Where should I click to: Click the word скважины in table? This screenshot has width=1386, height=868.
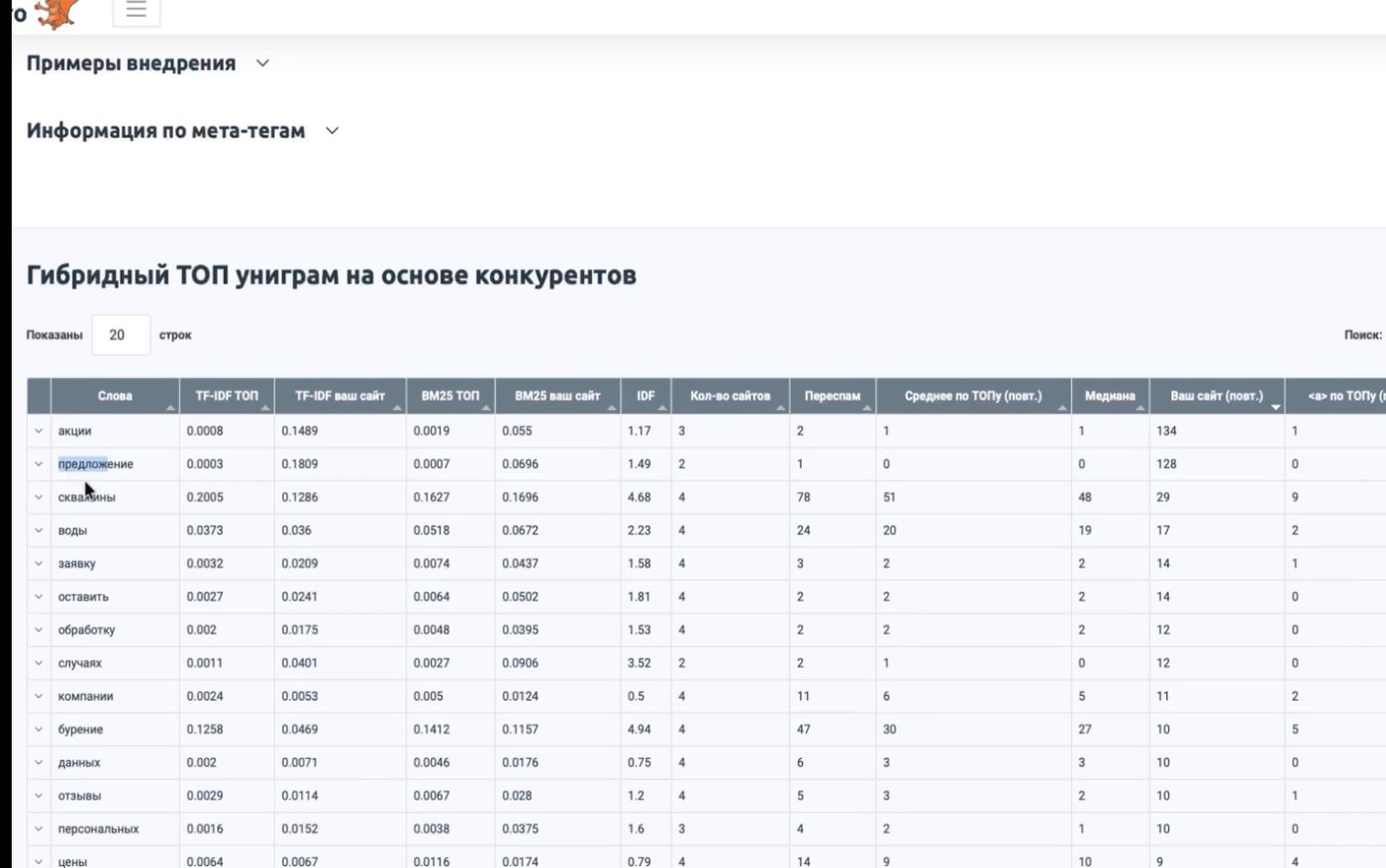(x=87, y=497)
